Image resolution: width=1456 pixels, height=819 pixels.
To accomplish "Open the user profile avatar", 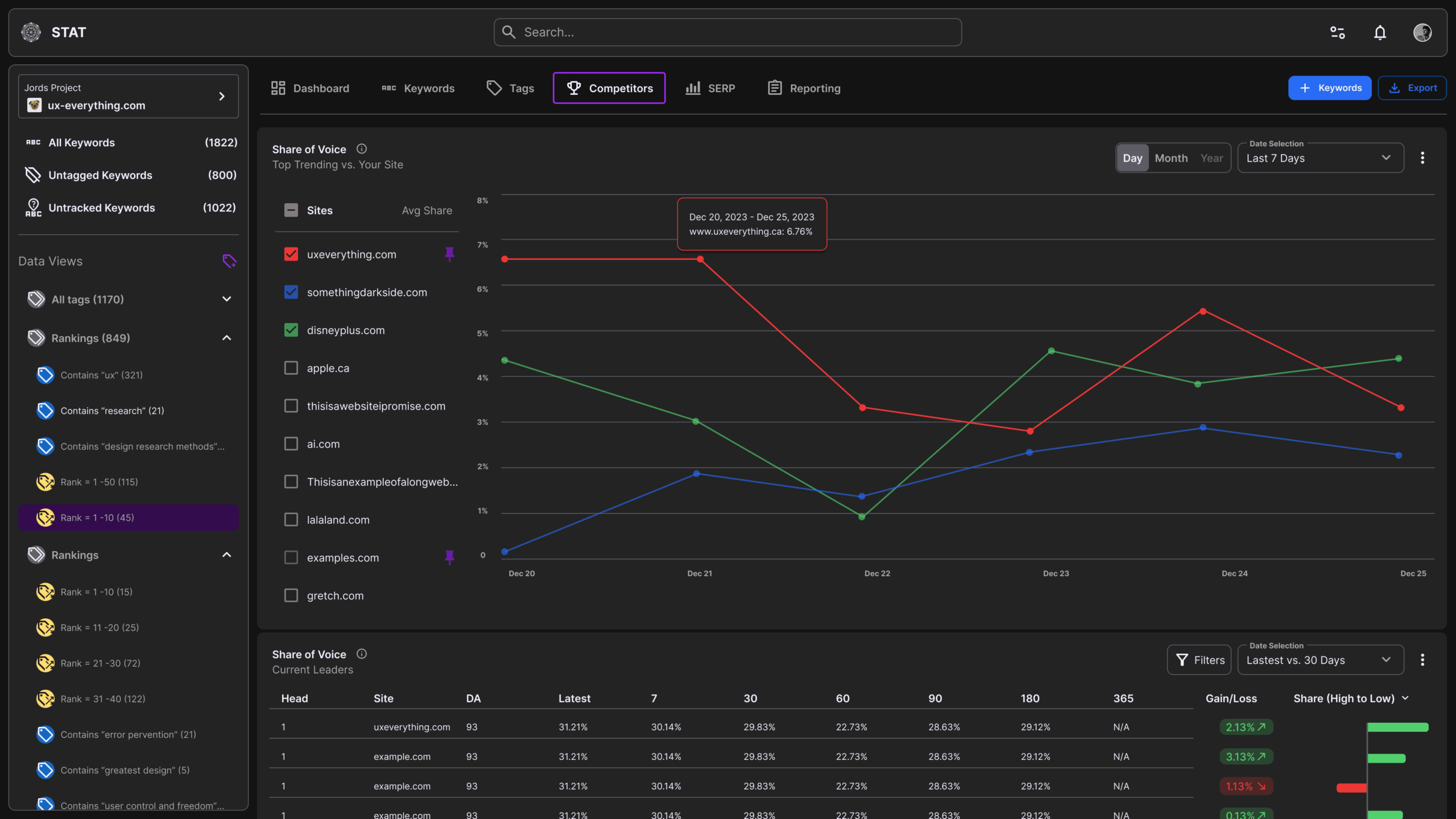I will tap(1422, 32).
